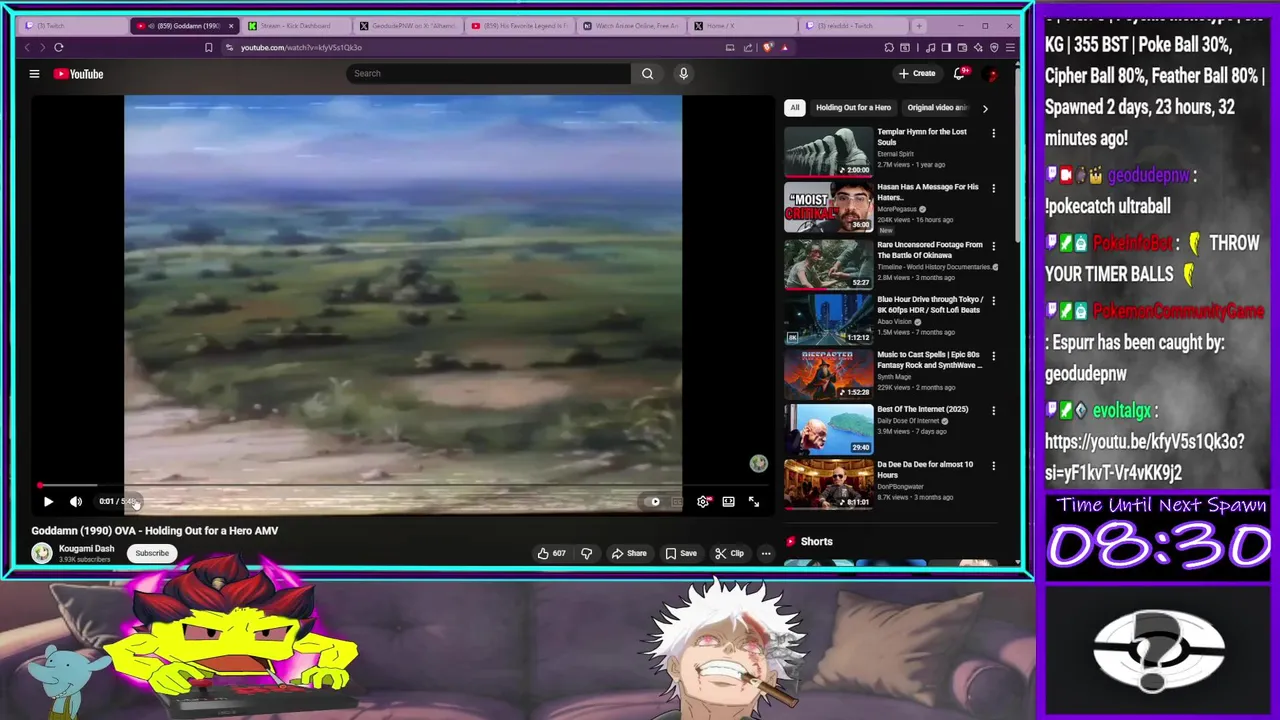Focus the YouTube search field
The width and height of the screenshot is (1280, 720).
click(488, 73)
